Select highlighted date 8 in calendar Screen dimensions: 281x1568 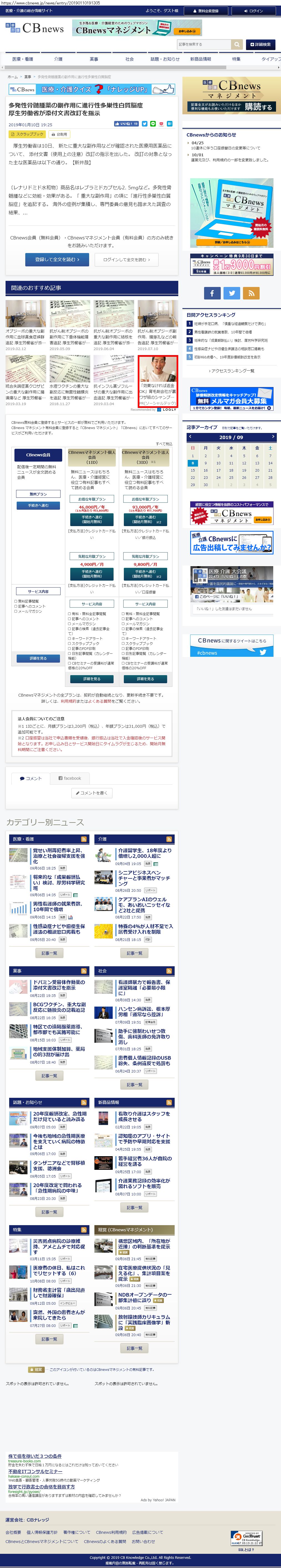[x=193, y=463]
